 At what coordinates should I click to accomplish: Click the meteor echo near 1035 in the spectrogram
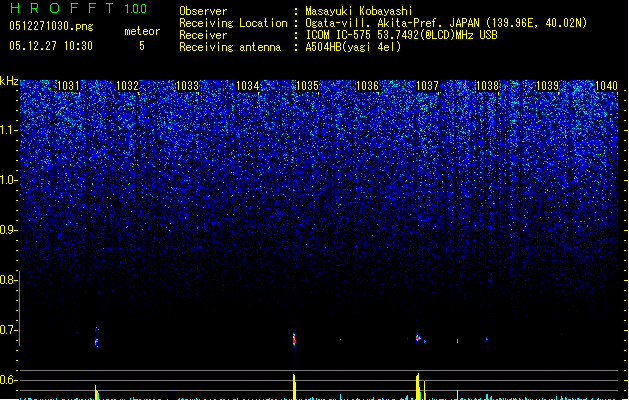pyautogui.click(x=294, y=340)
